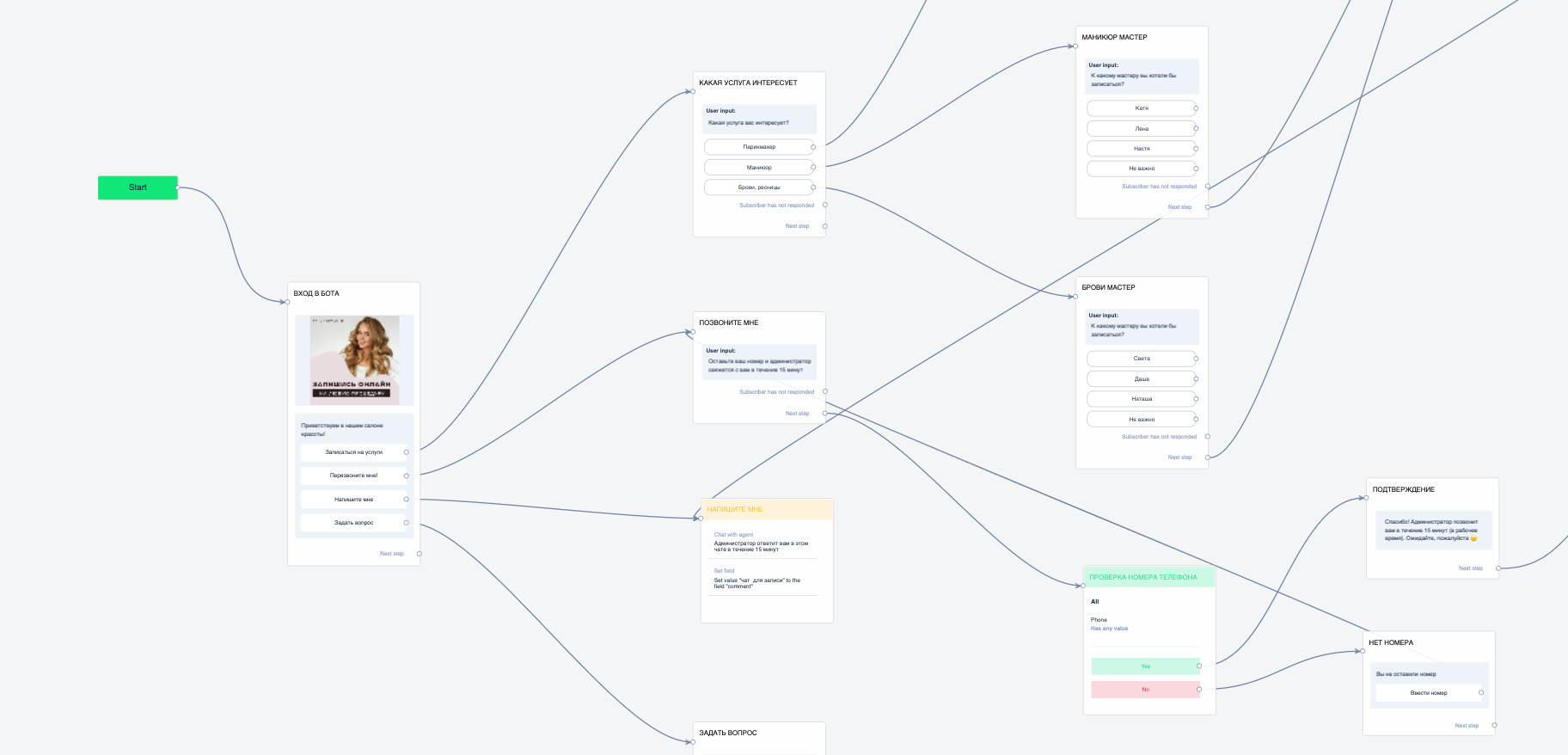Select the «Записаться на услуги» button

tap(353, 452)
